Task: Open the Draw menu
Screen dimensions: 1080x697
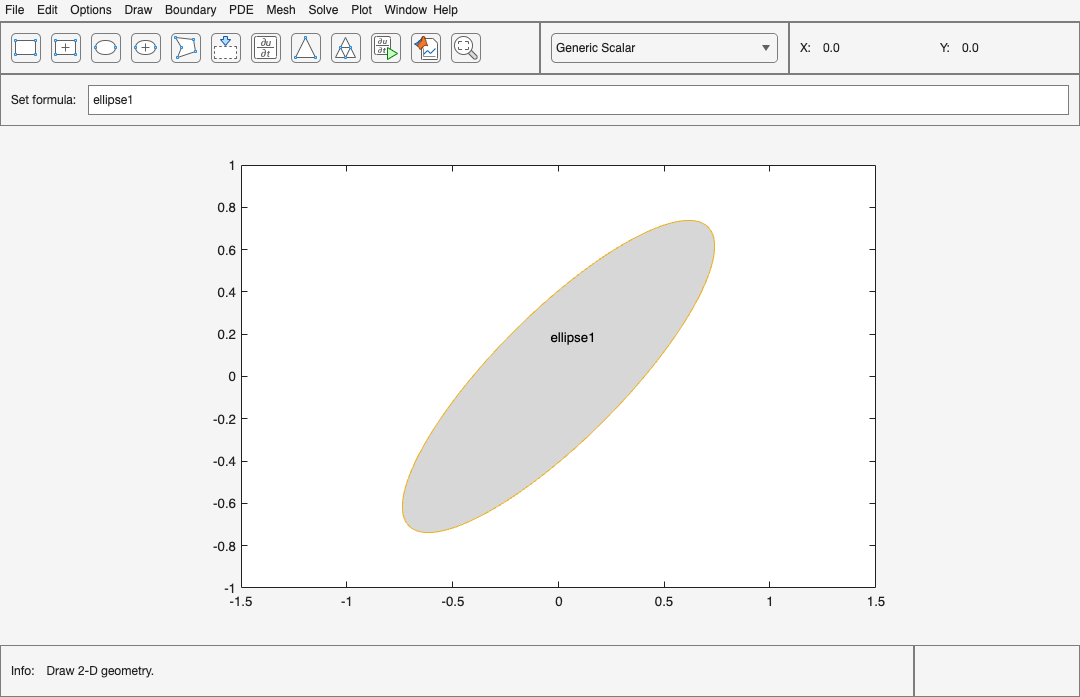Action: (138, 10)
